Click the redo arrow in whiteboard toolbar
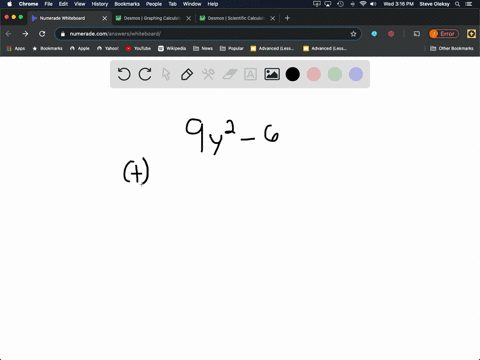The height and width of the screenshot is (360, 480). click(145, 74)
